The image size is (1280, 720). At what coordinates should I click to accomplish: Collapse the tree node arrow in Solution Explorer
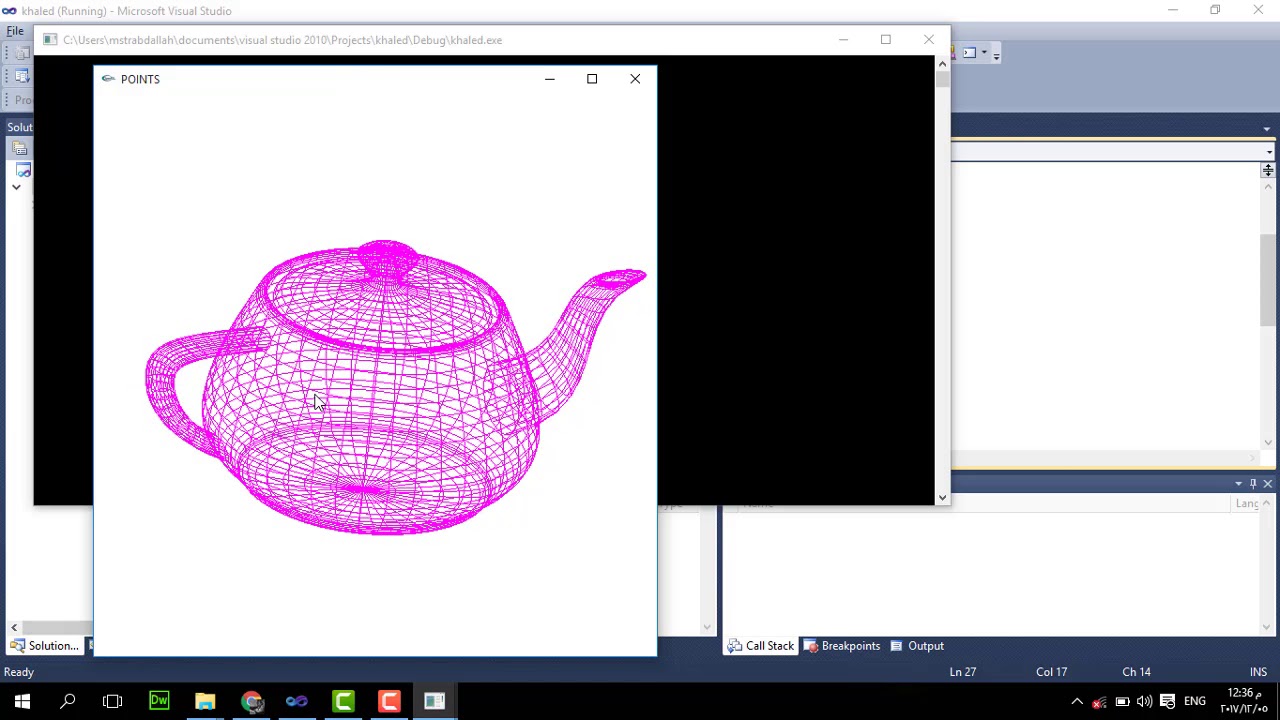point(16,187)
